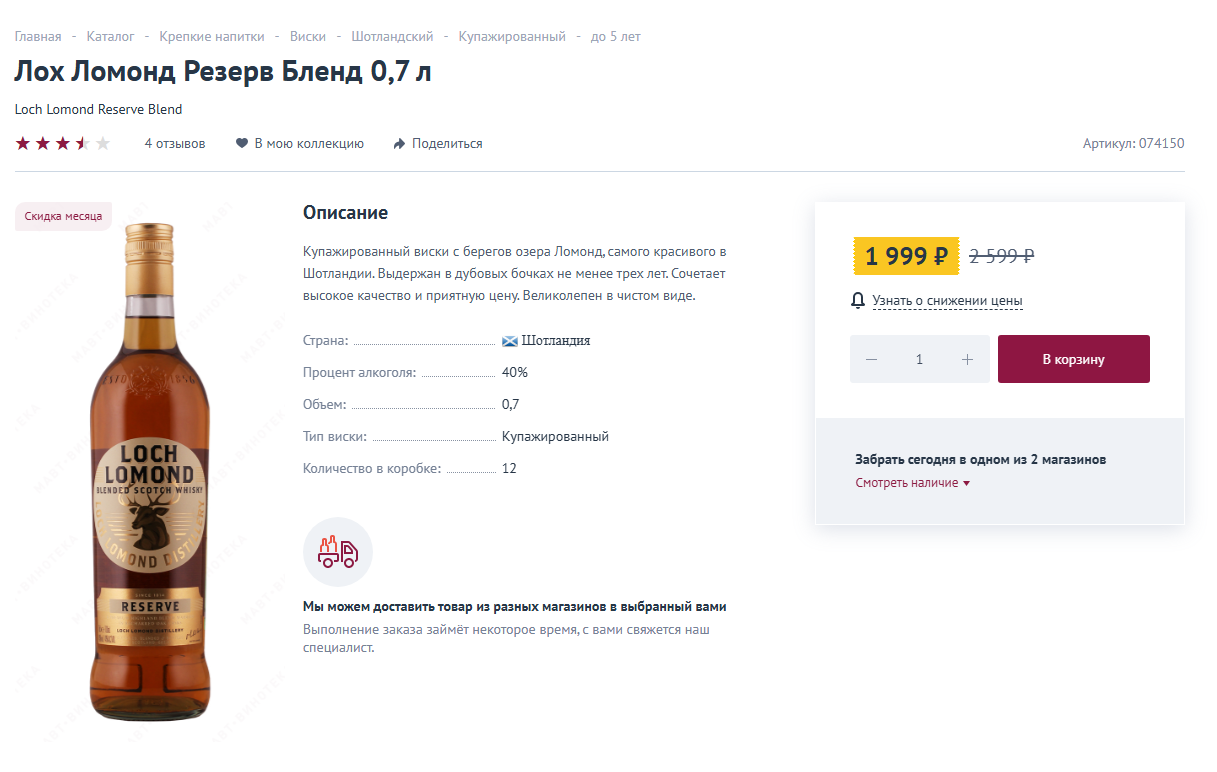The height and width of the screenshot is (772, 1217).
Task: Click the delivery truck icon
Action: [337, 551]
